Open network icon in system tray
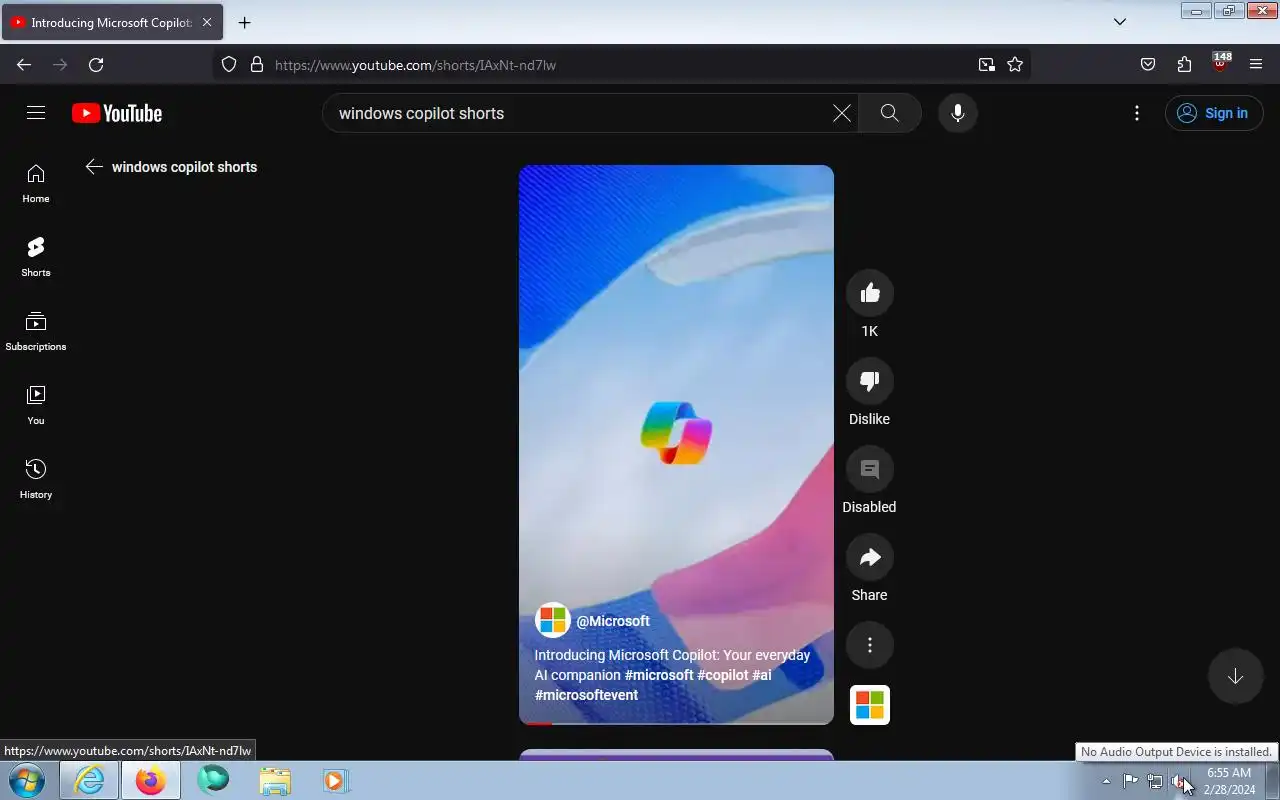The width and height of the screenshot is (1280, 800). (1155, 781)
